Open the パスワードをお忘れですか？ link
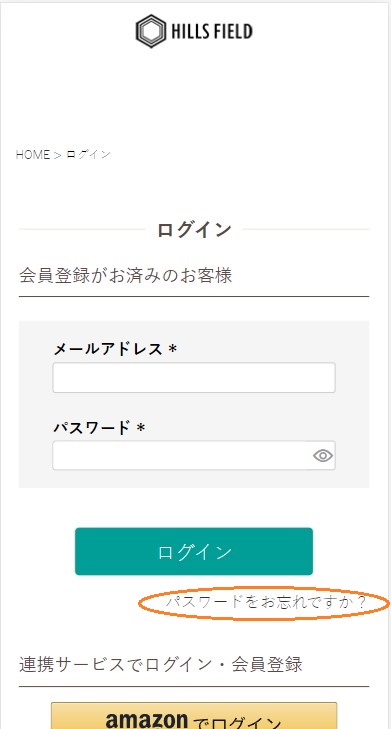This screenshot has height=729, width=391. 266,603
